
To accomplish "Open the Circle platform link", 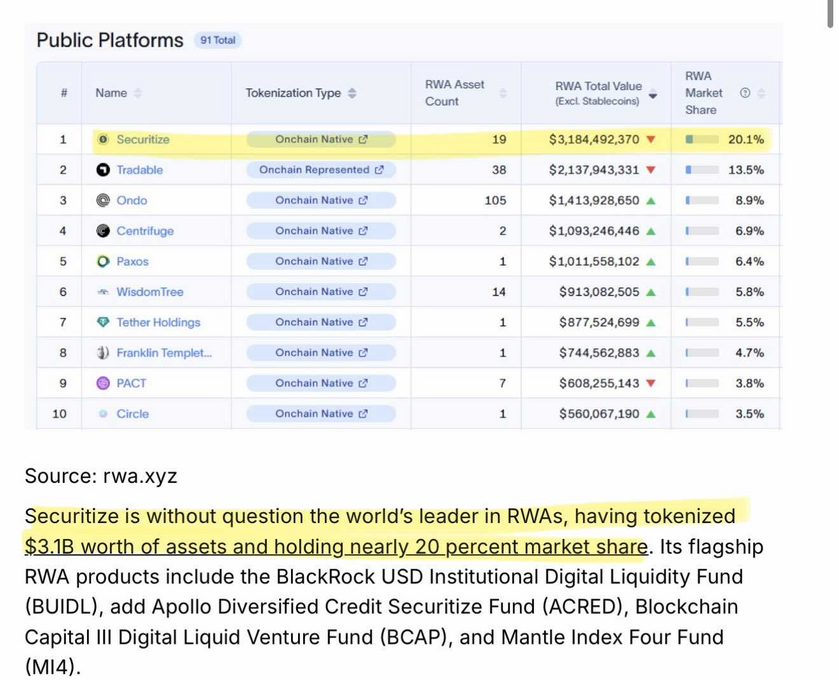I will [133, 414].
